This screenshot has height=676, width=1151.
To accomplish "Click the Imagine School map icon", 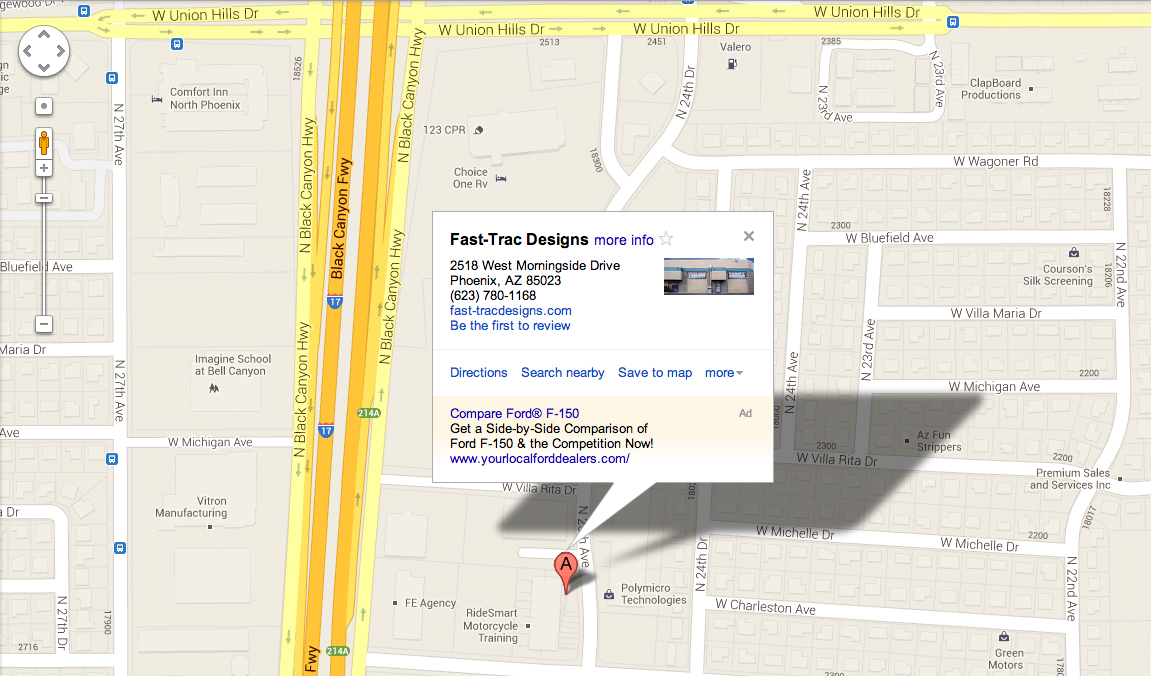I will click(214, 388).
